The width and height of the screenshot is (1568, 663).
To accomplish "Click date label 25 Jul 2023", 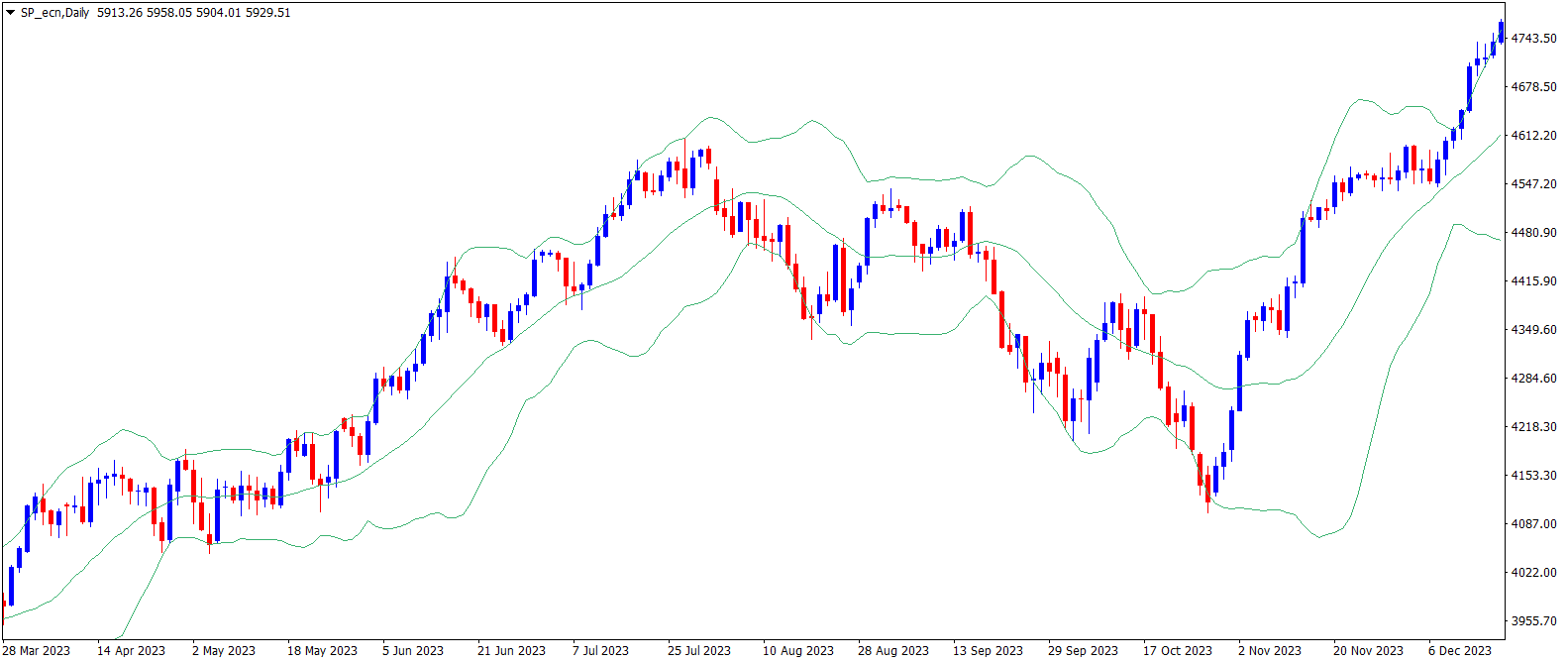I will tap(699, 651).
